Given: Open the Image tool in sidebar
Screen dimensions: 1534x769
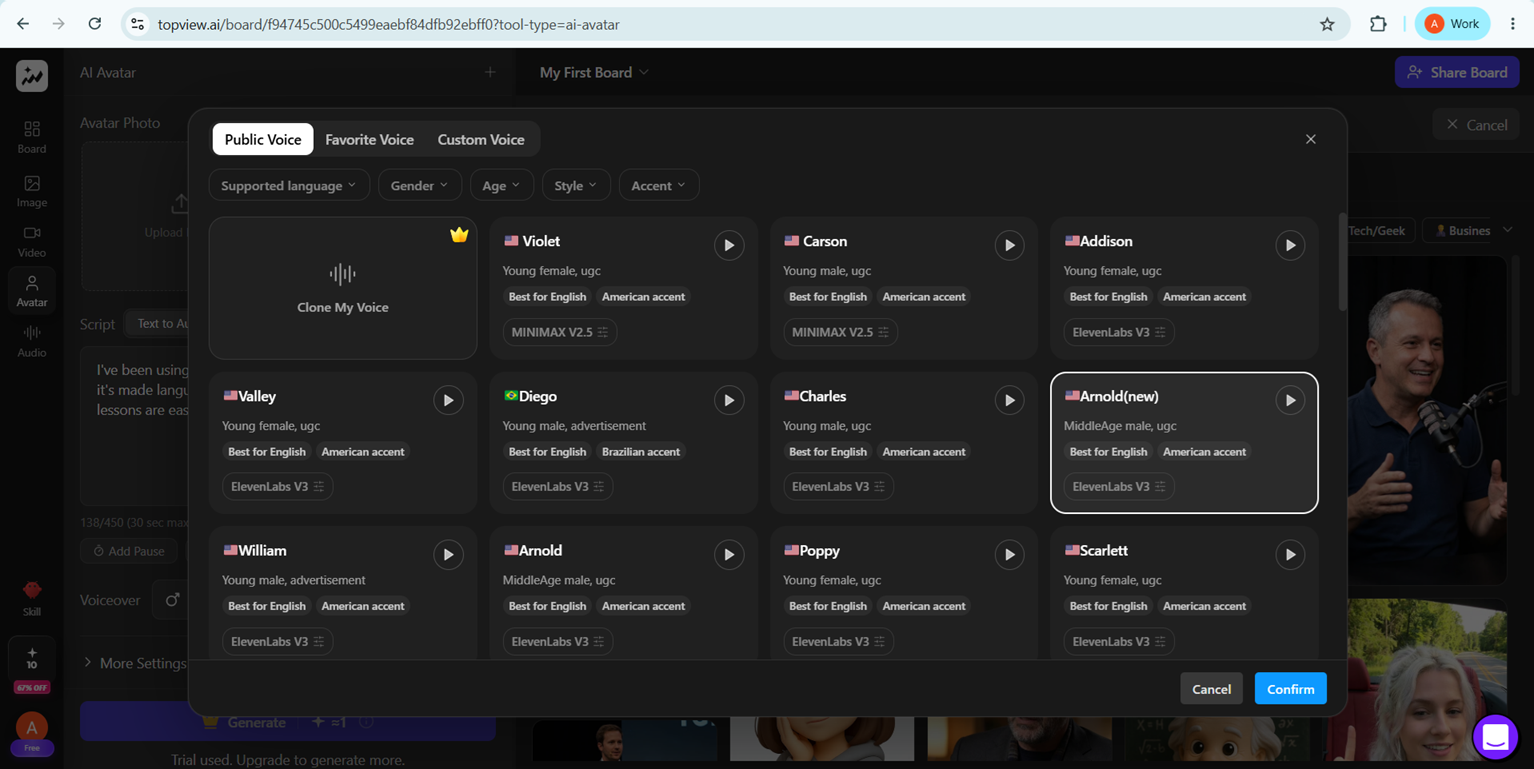Looking at the screenshot, I should 32,191.
